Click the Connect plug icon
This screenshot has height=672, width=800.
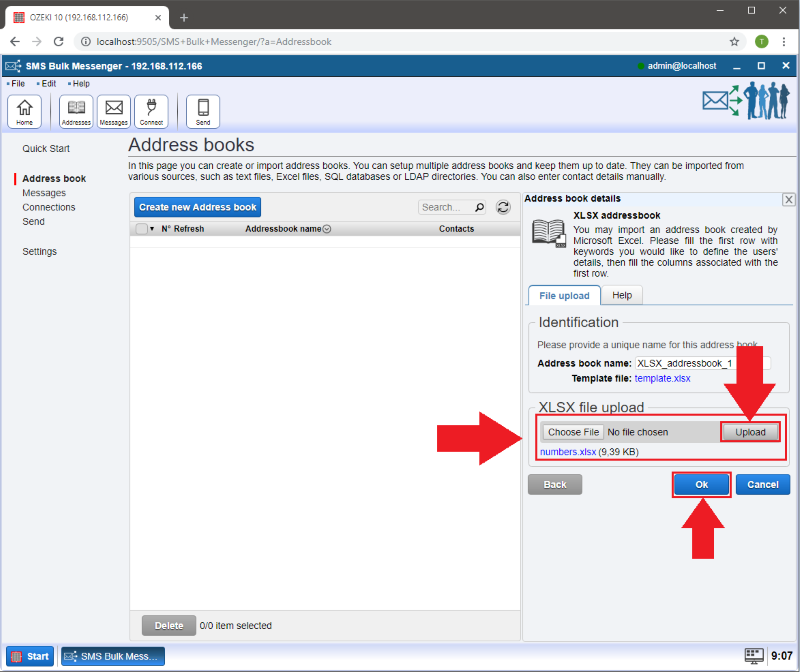[151, 111]
